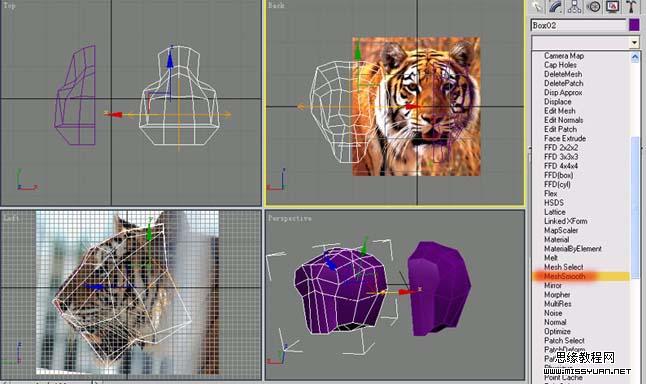Open the Motion panel wheel icon
Viewport: 646px width, 384px height.
(x=593, y=6)
